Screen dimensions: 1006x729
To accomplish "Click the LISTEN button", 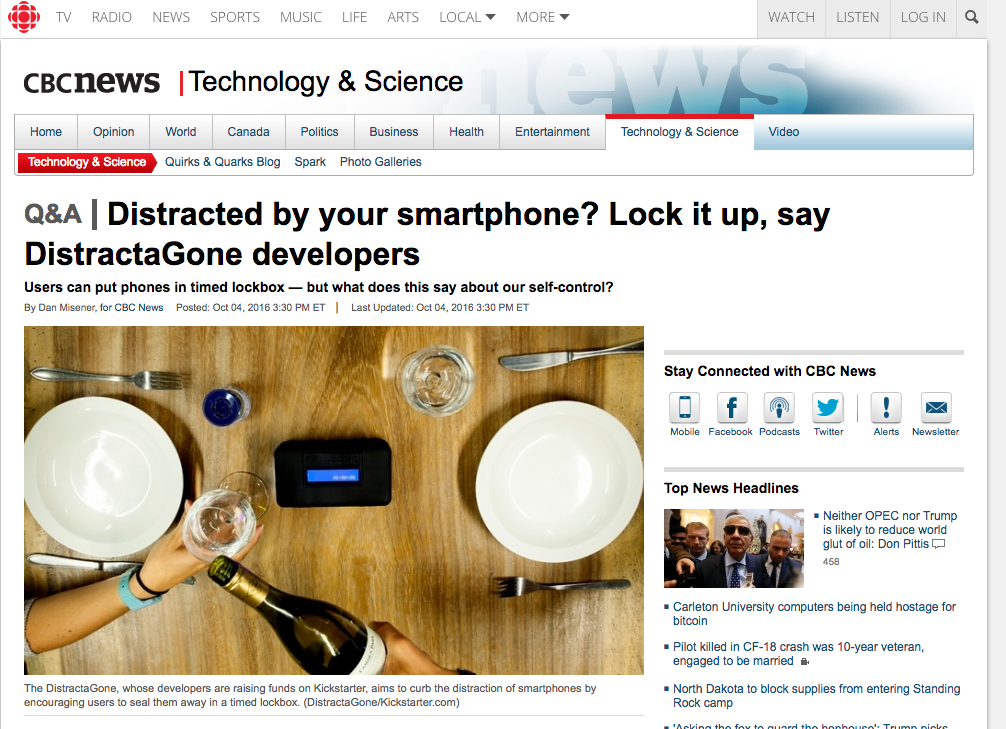I will 858,18.
